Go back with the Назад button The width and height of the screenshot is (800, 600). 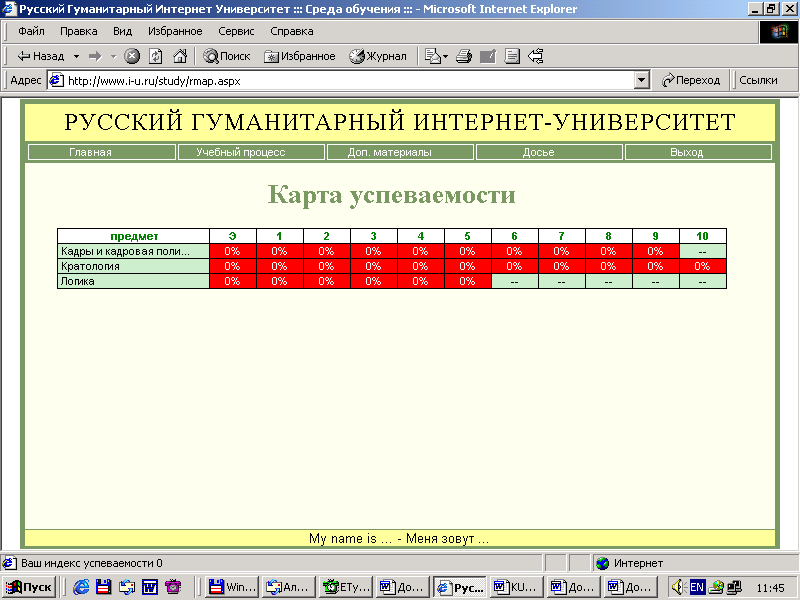[x=41, y=56]
